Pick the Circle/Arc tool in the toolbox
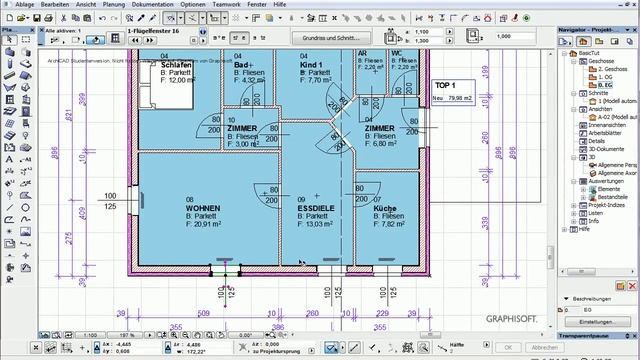Viewport: 640px width, 360px height. pos(25,207)
